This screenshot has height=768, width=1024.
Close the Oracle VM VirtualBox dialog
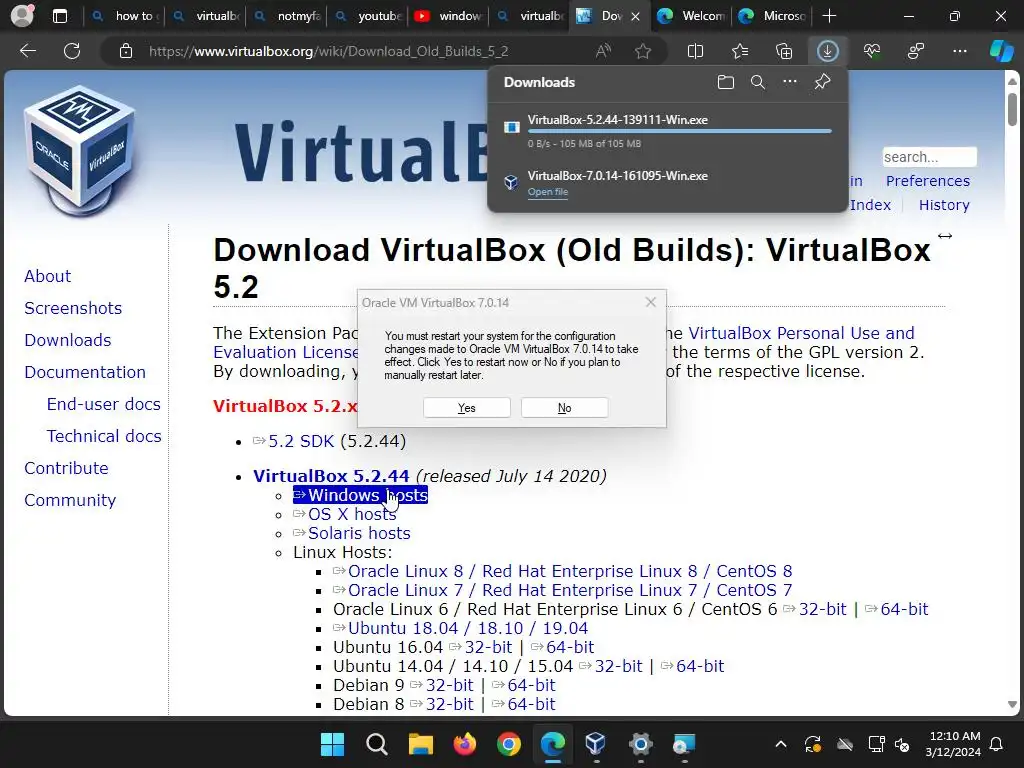650,302
